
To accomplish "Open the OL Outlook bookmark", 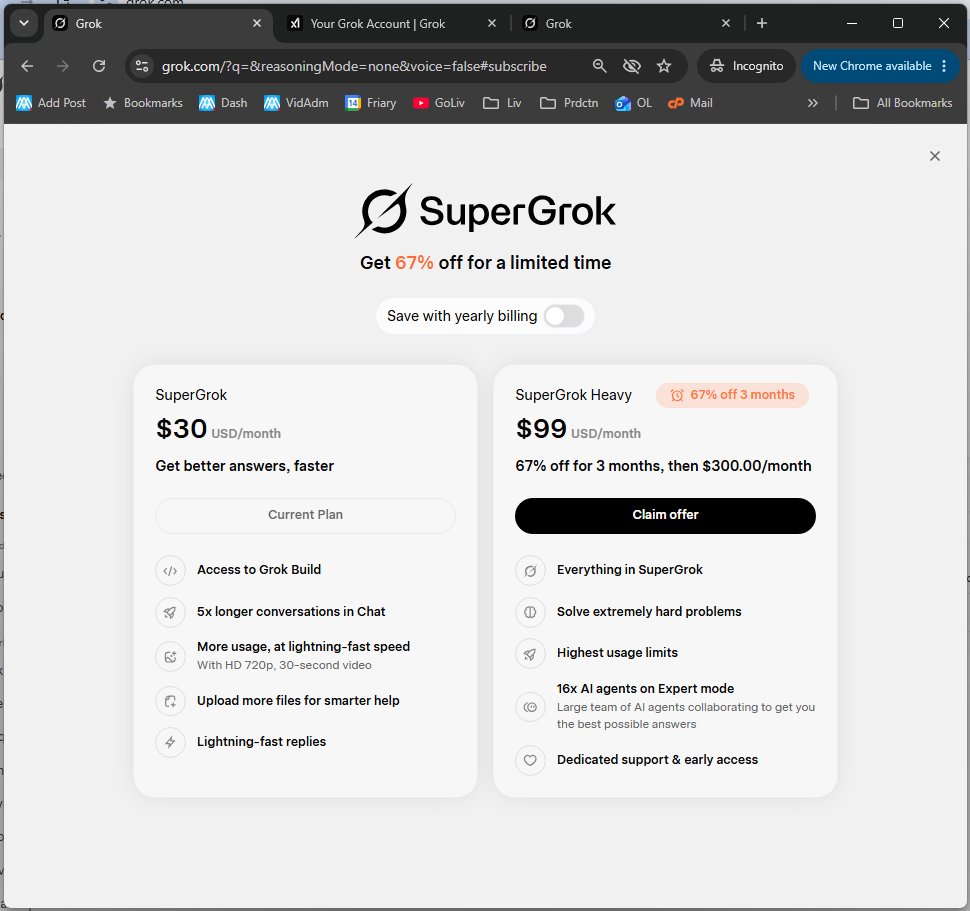I will [633, 103].
